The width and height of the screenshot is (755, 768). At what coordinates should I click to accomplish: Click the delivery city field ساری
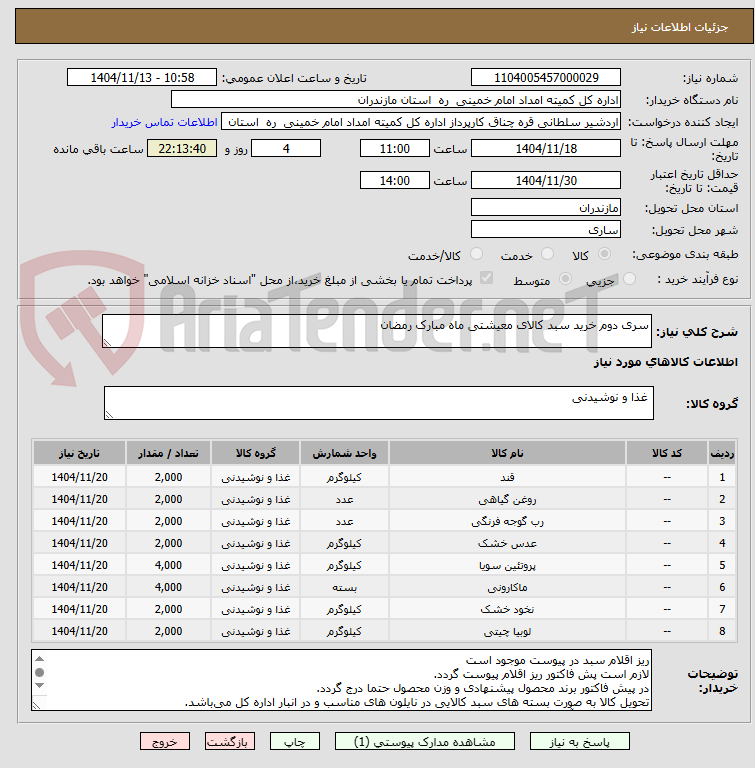[x=546, y=229]
